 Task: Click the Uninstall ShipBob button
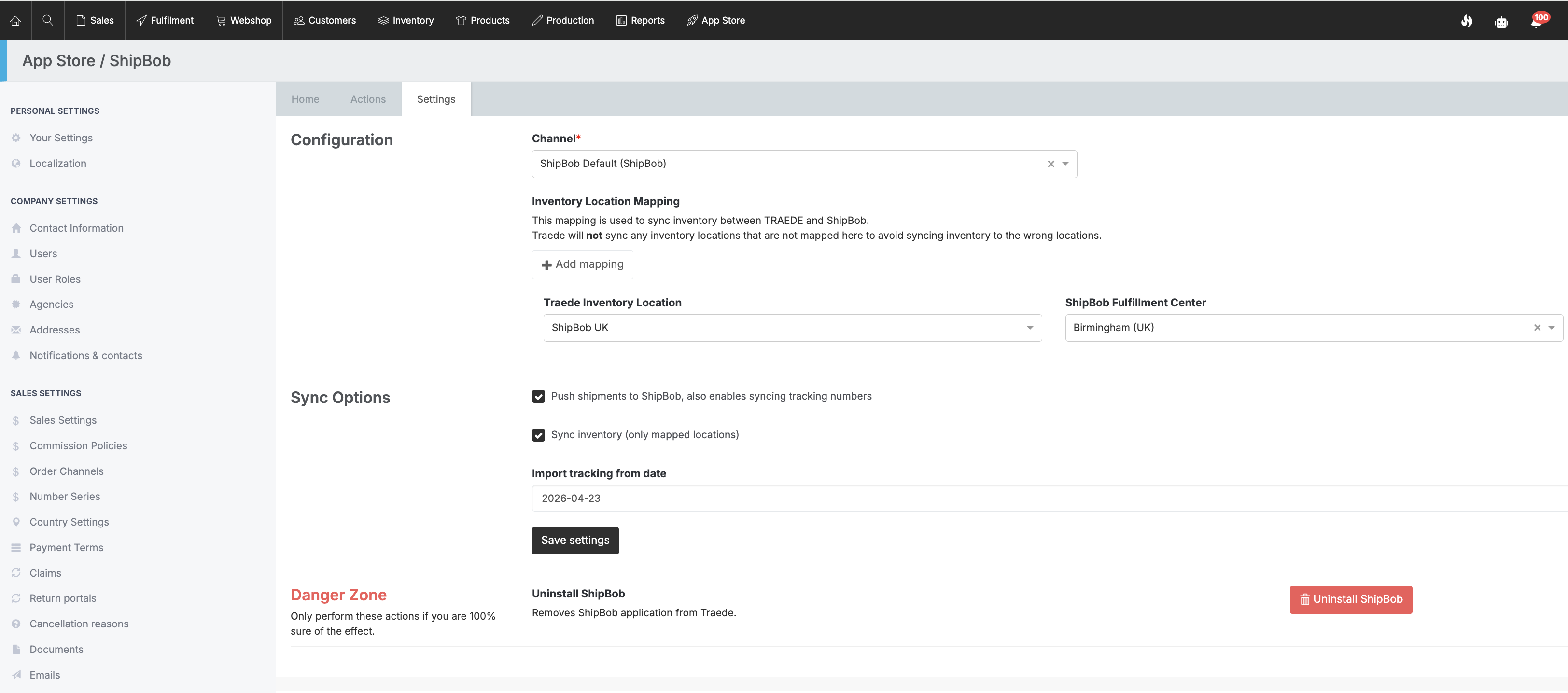click(x=1351, y=600)
